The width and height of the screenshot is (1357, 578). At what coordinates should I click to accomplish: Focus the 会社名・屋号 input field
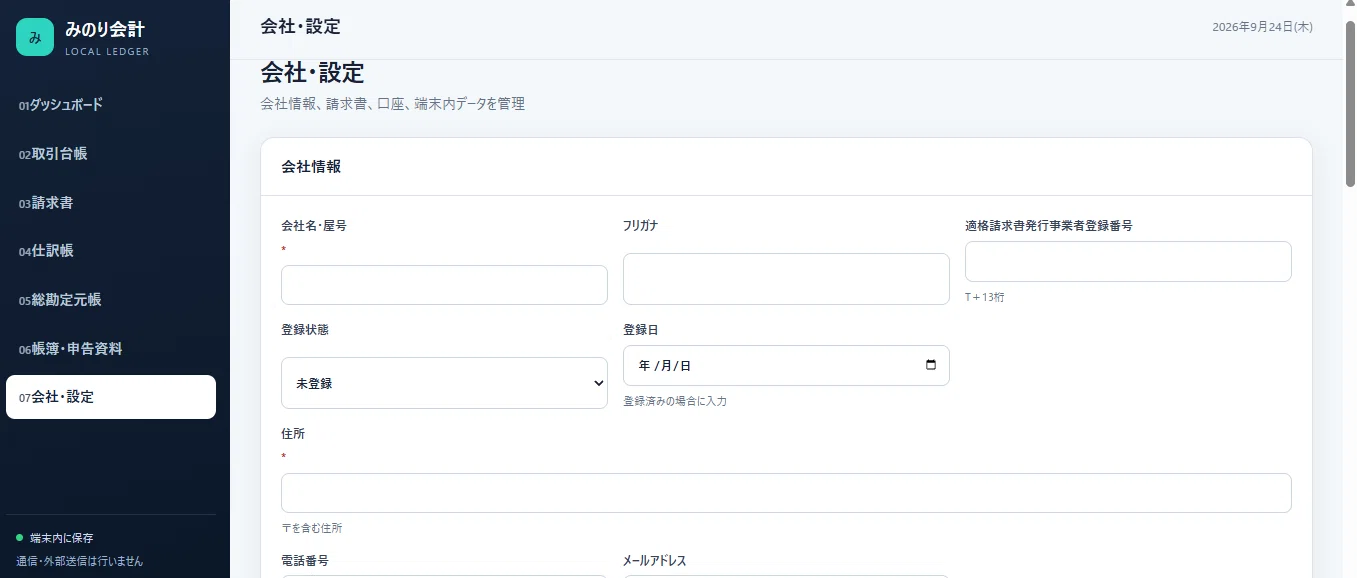click(x=444, y=285)
